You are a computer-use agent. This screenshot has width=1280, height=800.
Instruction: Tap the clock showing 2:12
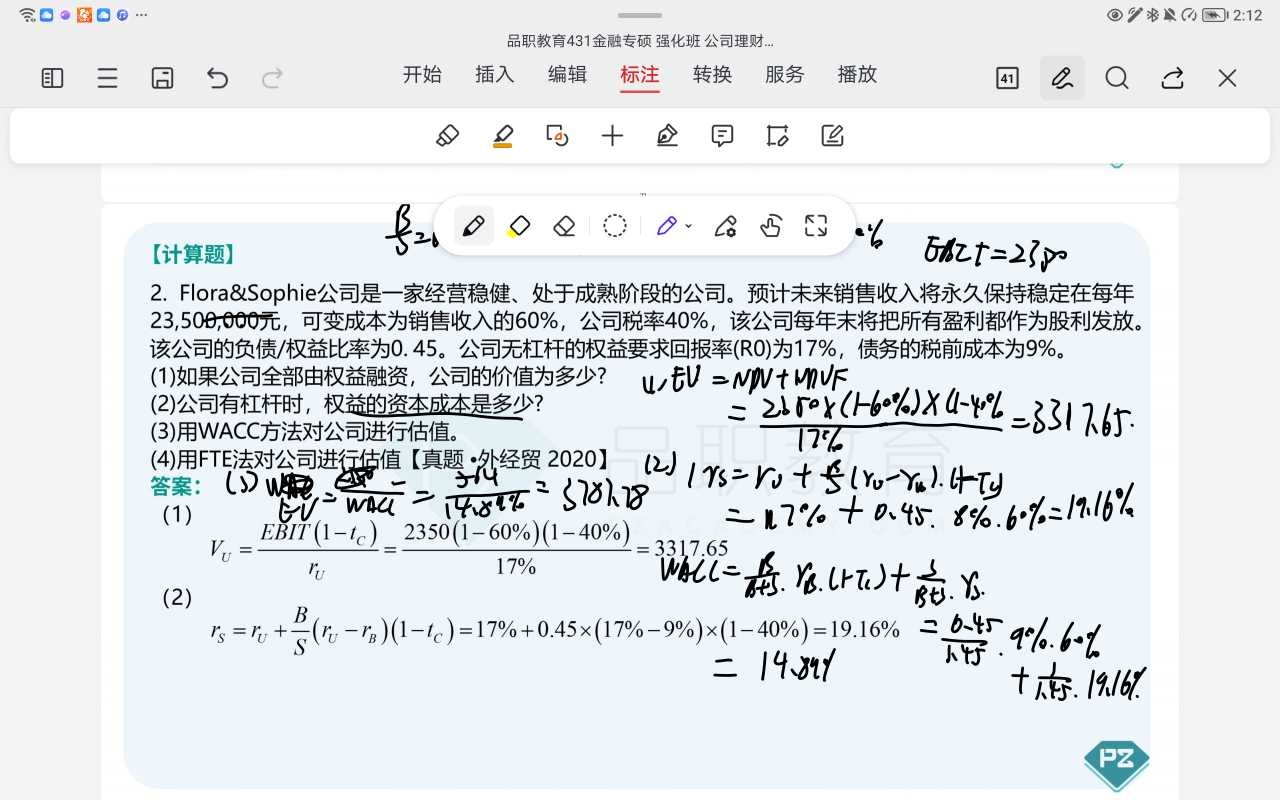coord(1248,15)
